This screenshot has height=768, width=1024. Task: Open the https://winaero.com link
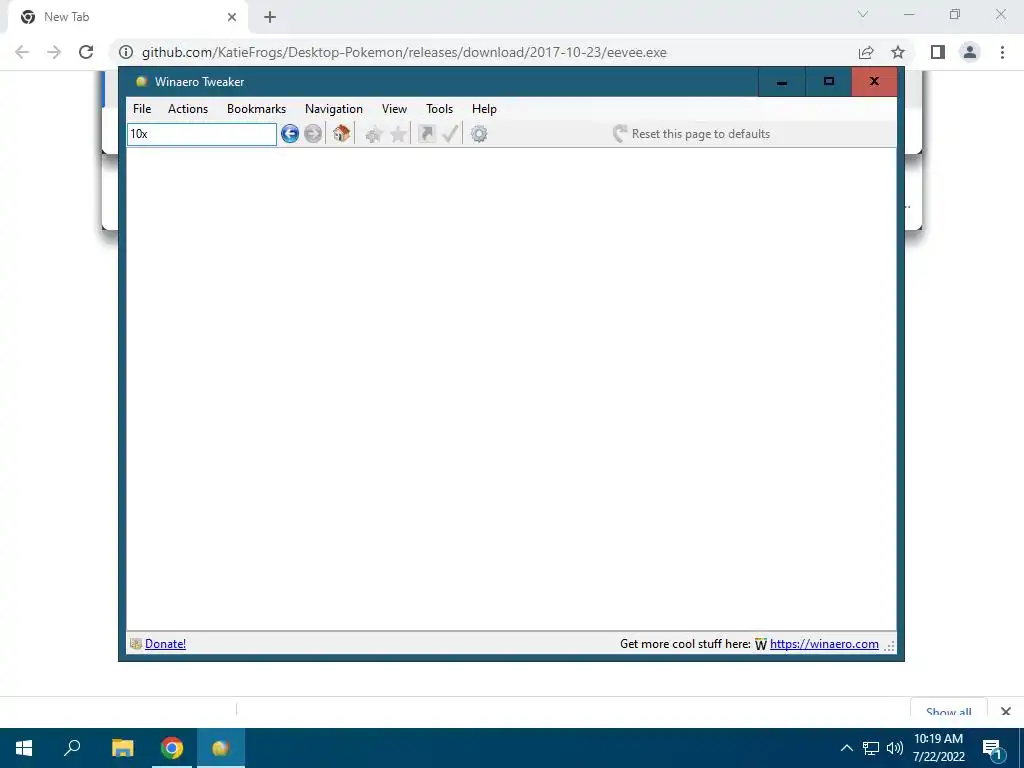(824, 644)
